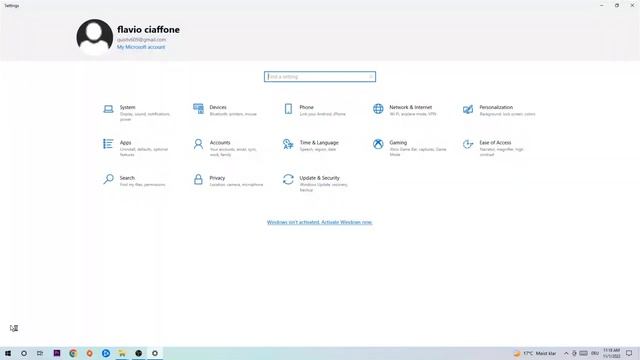Open Task View on the taskbar
Screen dimensions: 640x360
coord(40,353)
